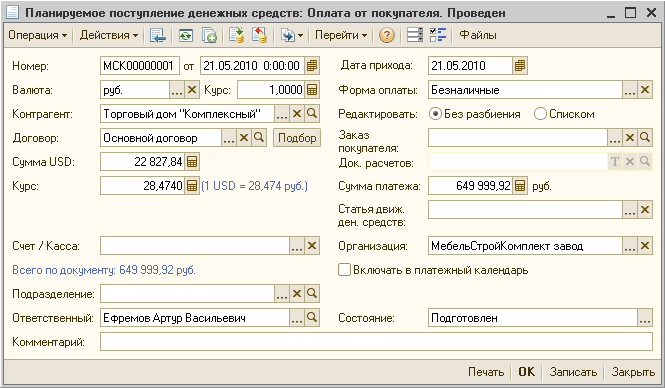Open the Действия menu

pyautogui.click(x=109, y=35)
